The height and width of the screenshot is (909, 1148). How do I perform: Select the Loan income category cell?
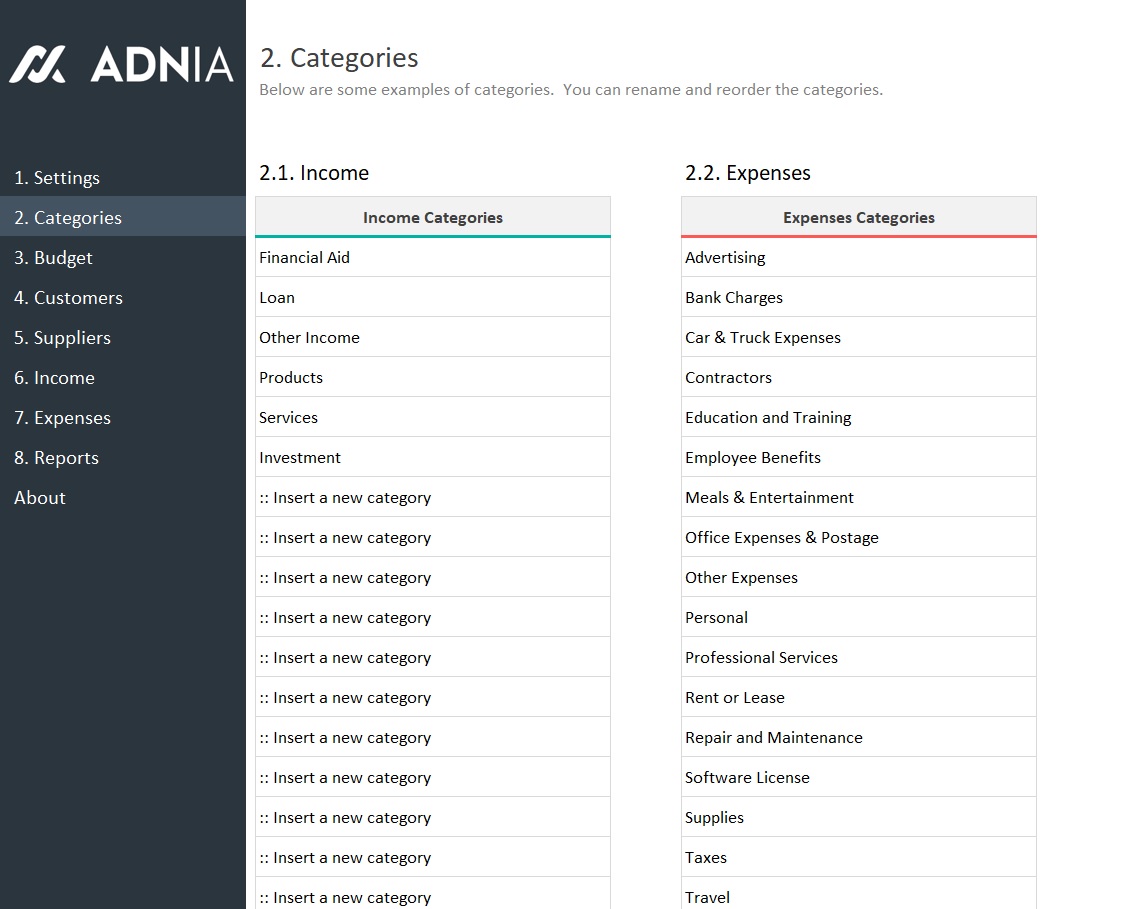(433, 297)
